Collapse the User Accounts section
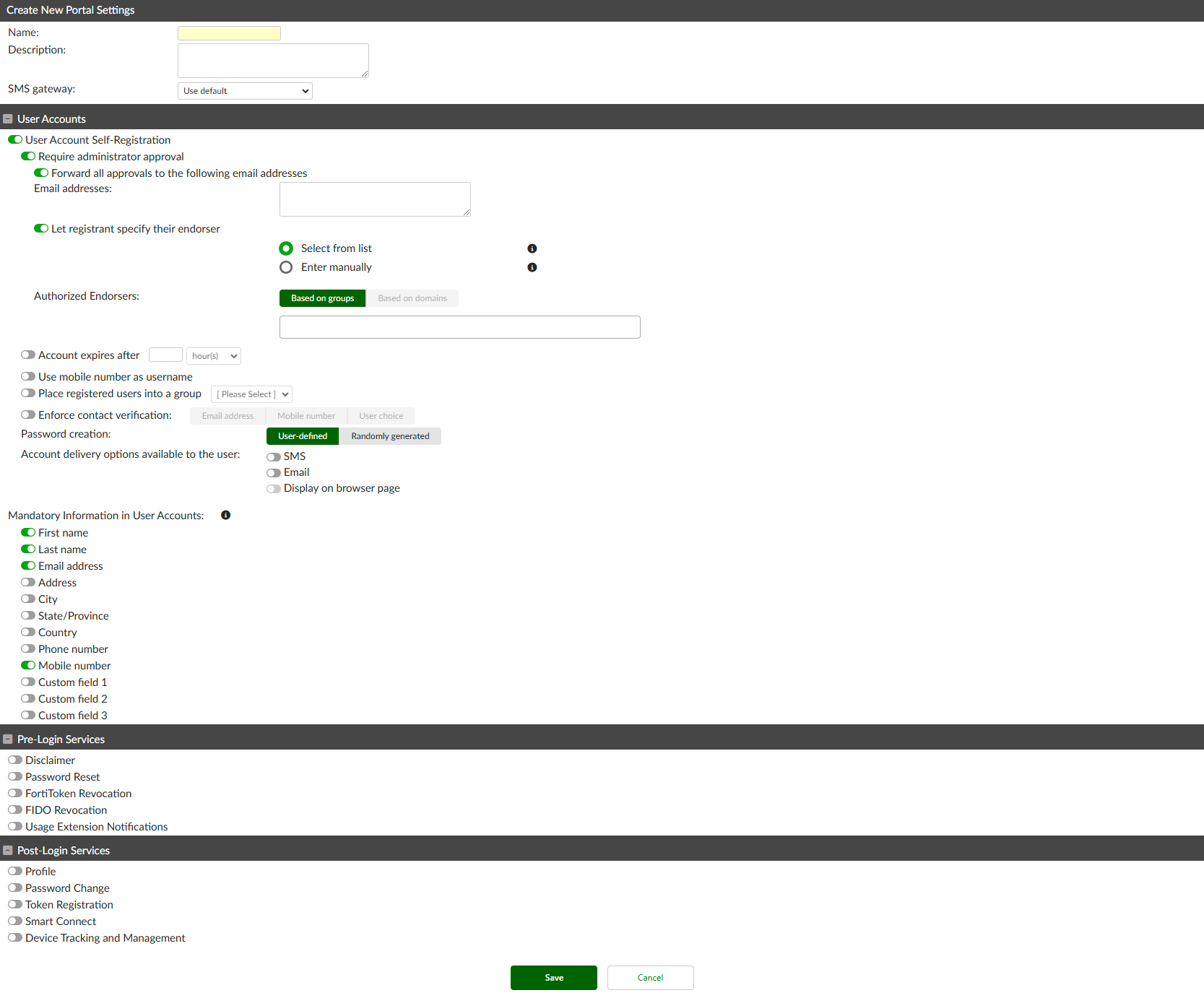This screenshot has height=998, width=1204. 8,119
